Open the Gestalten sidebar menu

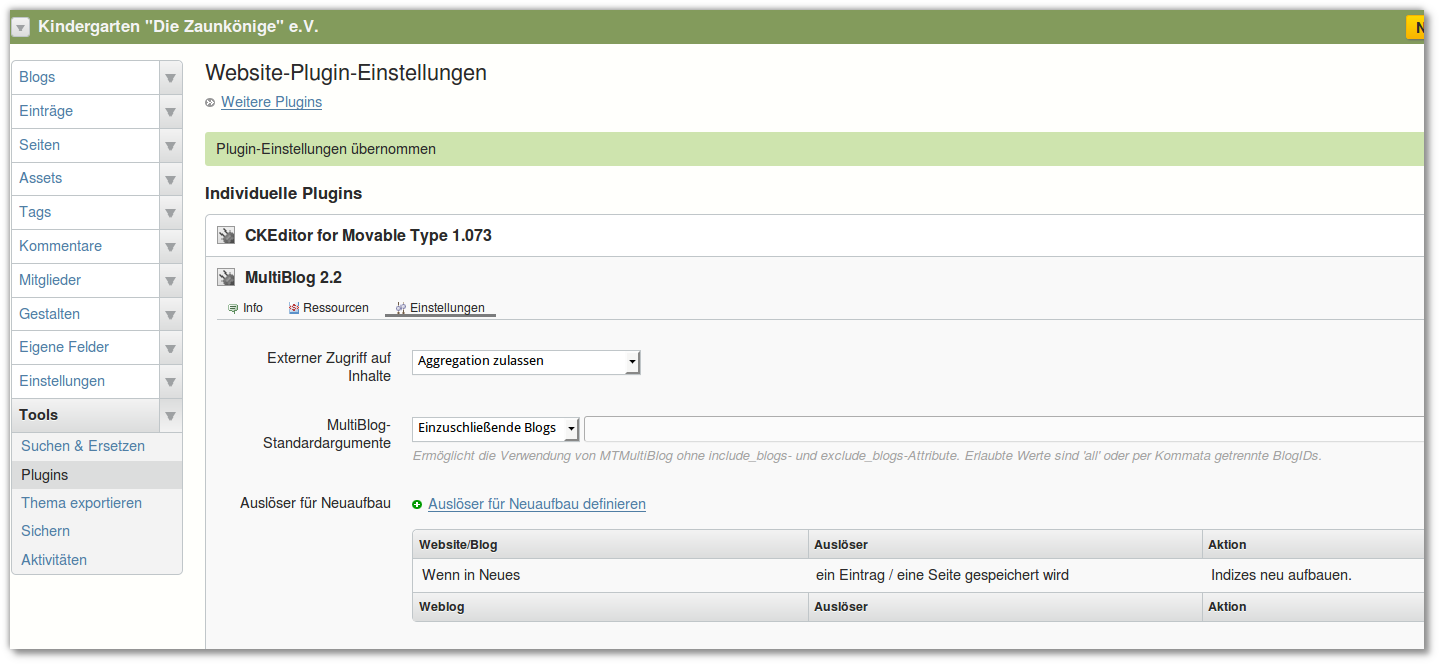point(85,314)
